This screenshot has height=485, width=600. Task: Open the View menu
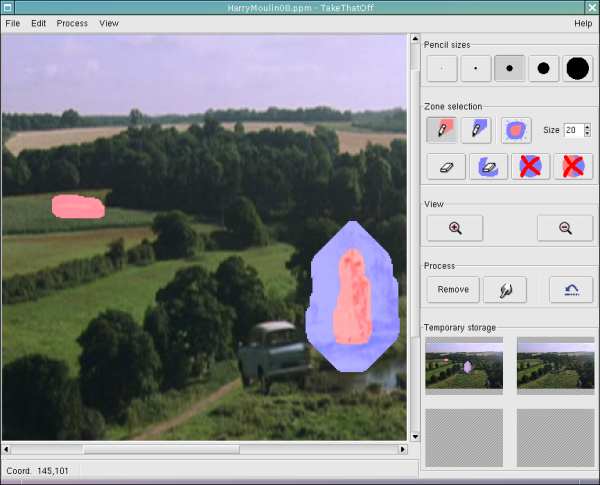[x=109, y=23]
